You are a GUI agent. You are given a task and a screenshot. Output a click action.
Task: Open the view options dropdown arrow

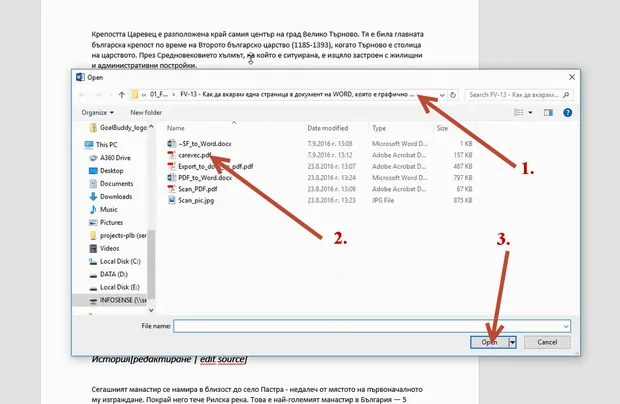click(530, 113)
